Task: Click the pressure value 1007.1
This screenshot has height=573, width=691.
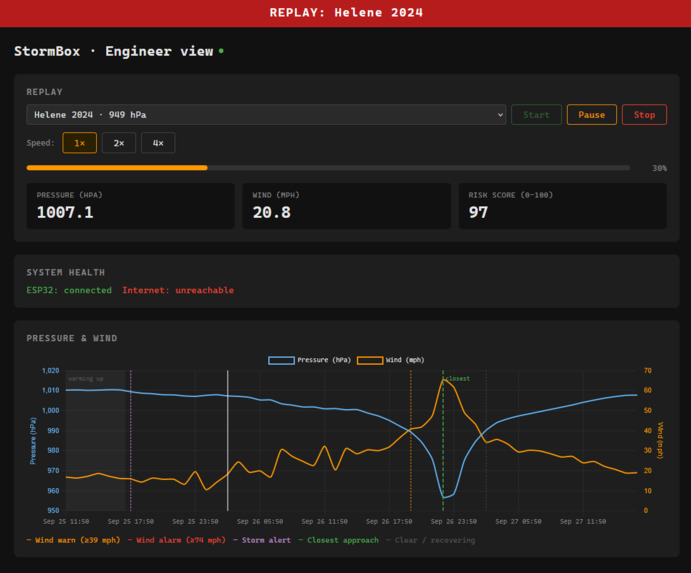Action: tap(65, 212)
